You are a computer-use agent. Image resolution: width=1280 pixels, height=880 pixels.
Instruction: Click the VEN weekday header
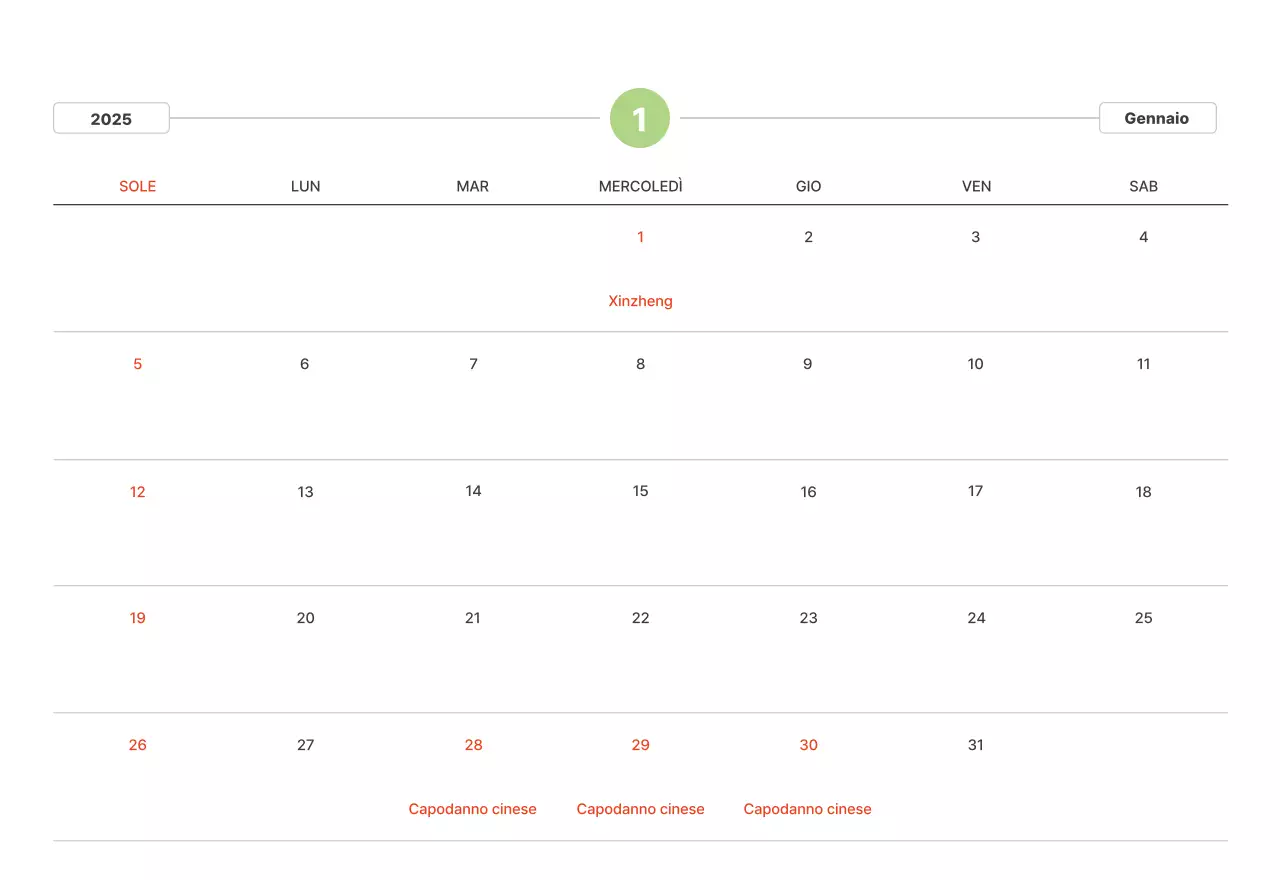tap(976, 186)
